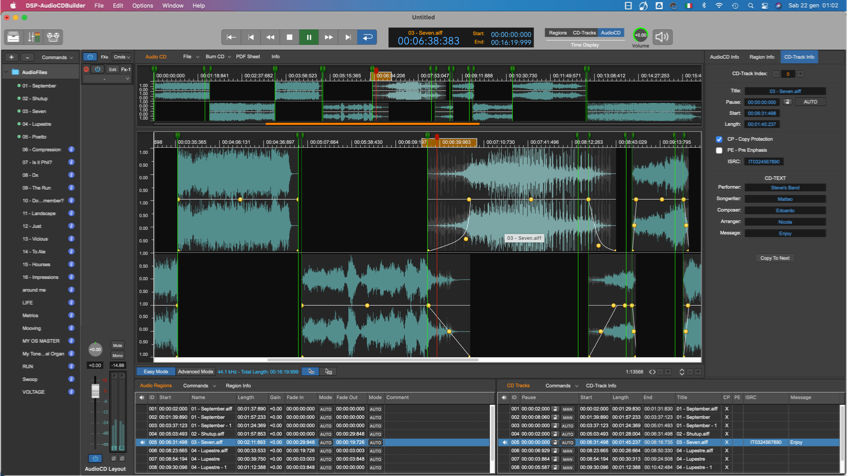Expand the Commands dropdown above the AudioFiles list
Screen dimensions: 847x476
56,57
